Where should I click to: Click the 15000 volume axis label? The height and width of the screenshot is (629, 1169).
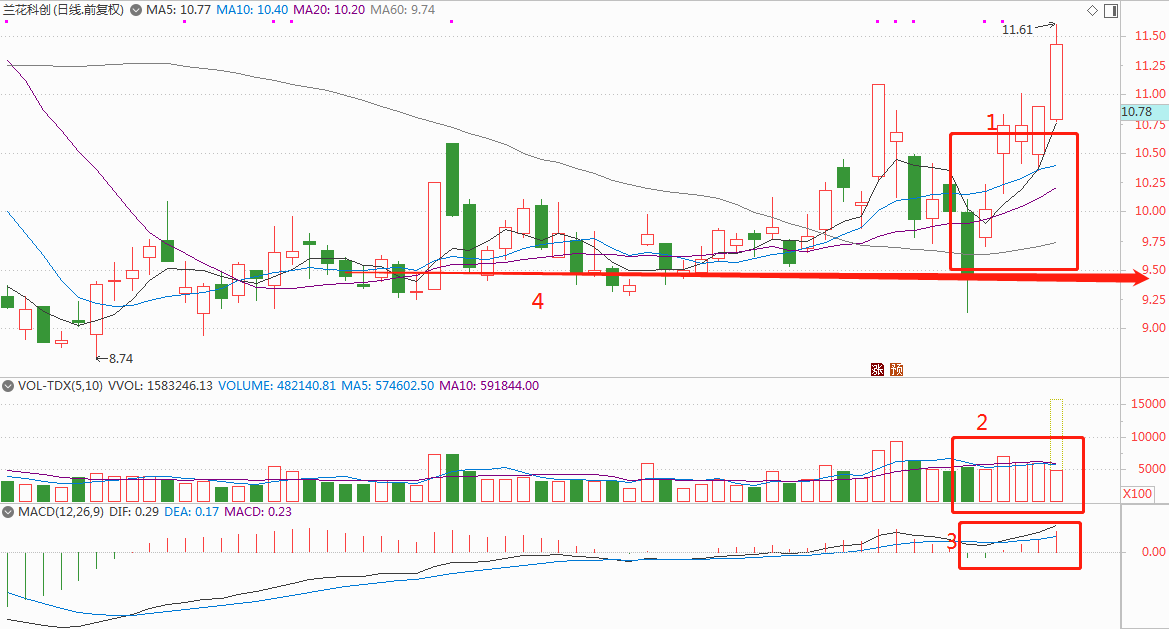(x=1148, y=404)
